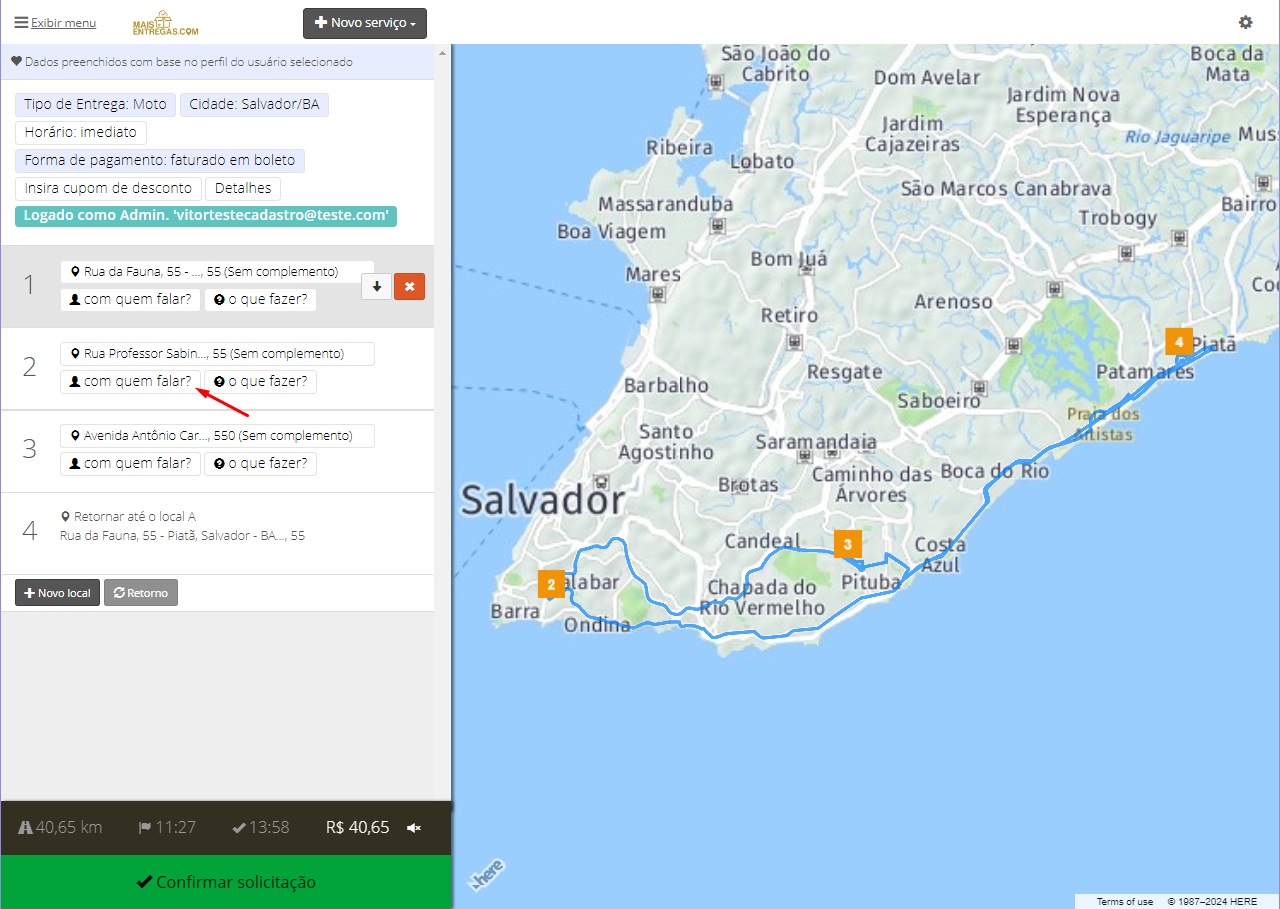
Task: Toggle the sound mute speaker icon
Action: click(x=414, y=828)
